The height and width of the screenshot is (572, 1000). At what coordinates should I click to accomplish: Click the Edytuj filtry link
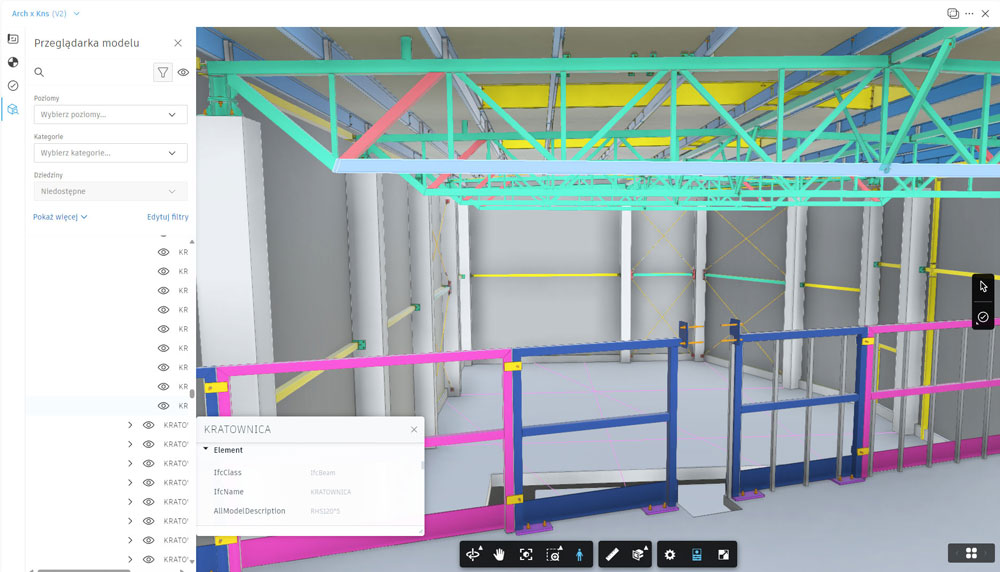pos(167,216)
